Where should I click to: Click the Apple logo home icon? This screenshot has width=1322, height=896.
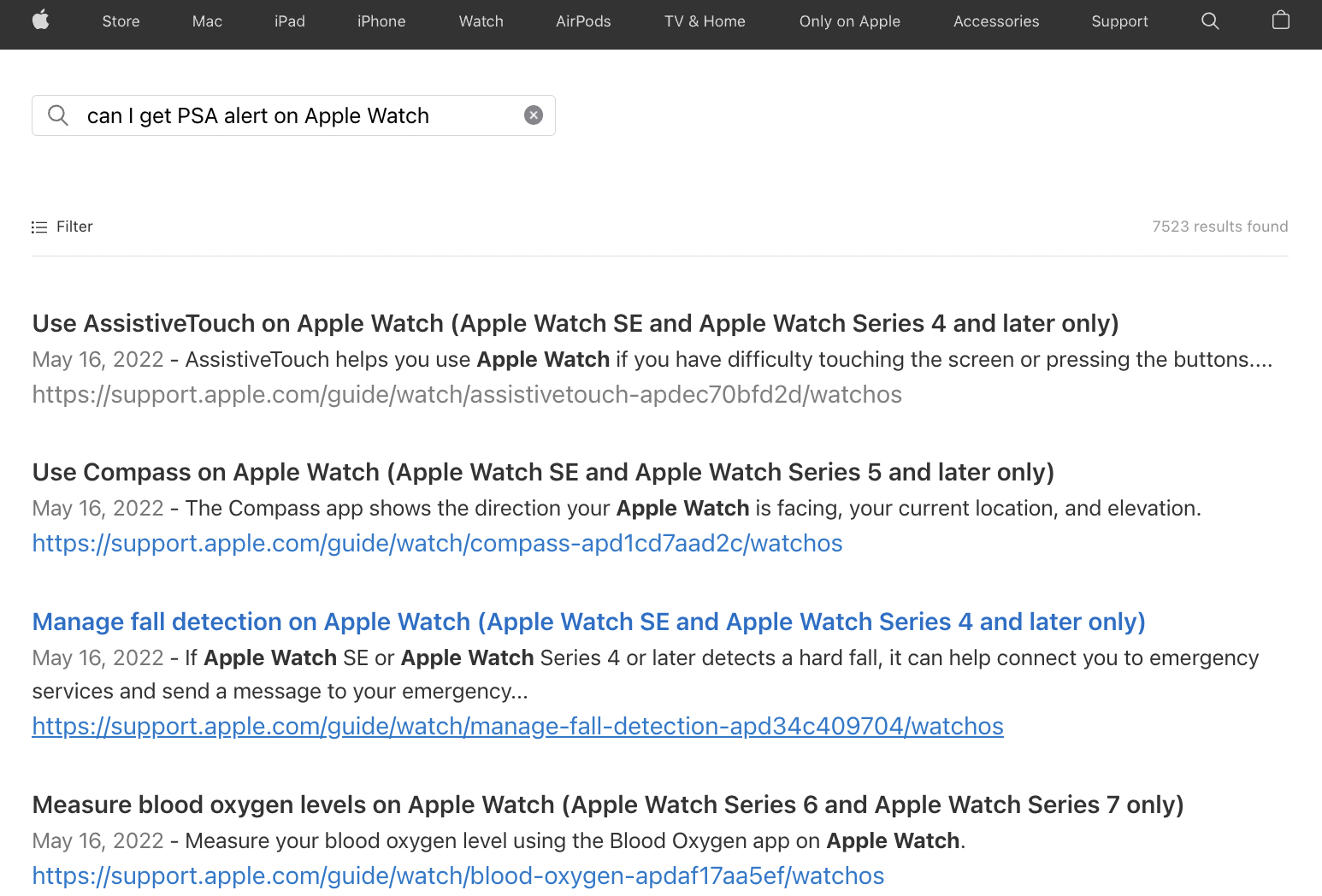(41, 21)
